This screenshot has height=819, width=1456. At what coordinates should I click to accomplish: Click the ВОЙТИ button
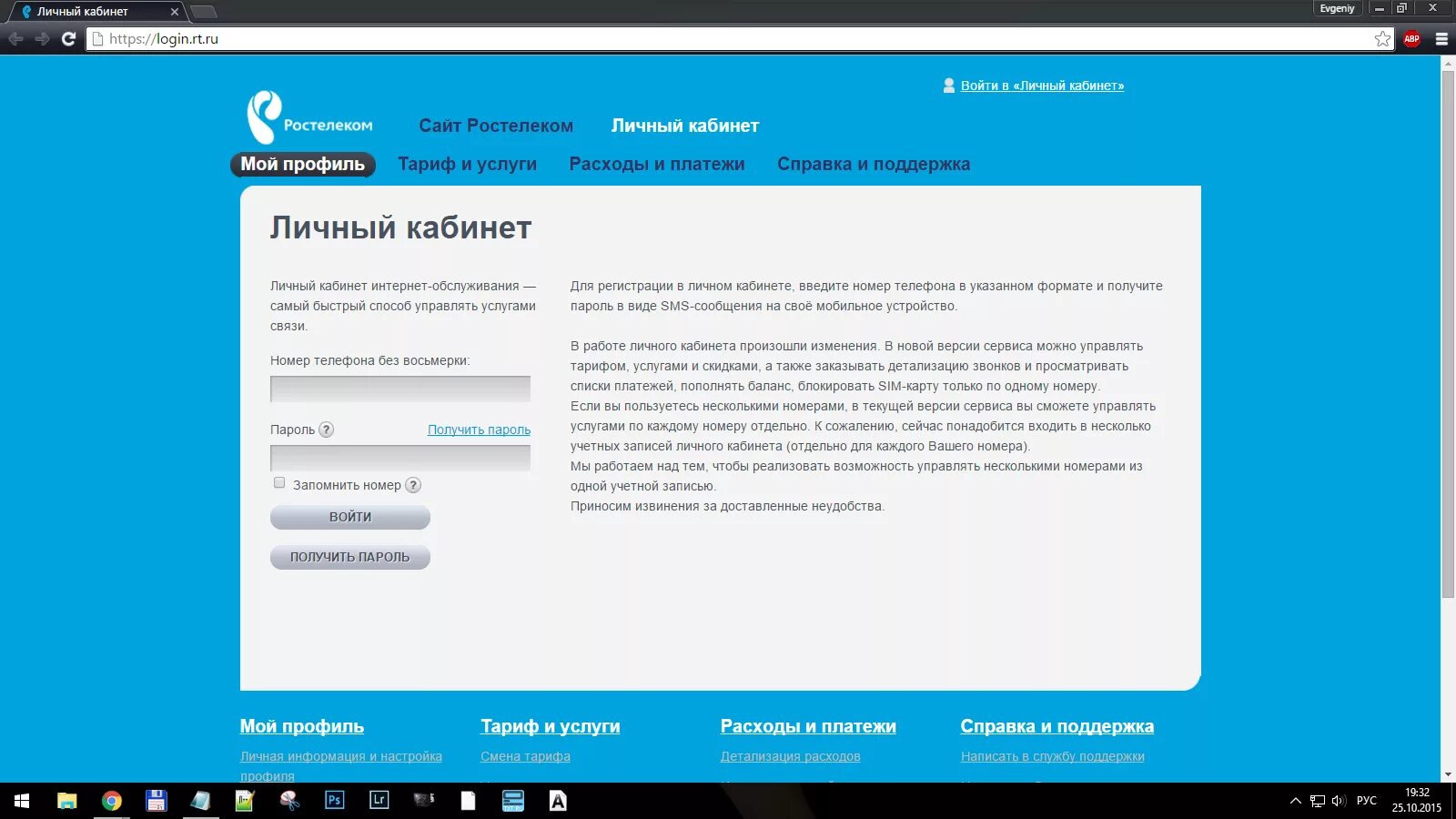(x=350, y=517)
